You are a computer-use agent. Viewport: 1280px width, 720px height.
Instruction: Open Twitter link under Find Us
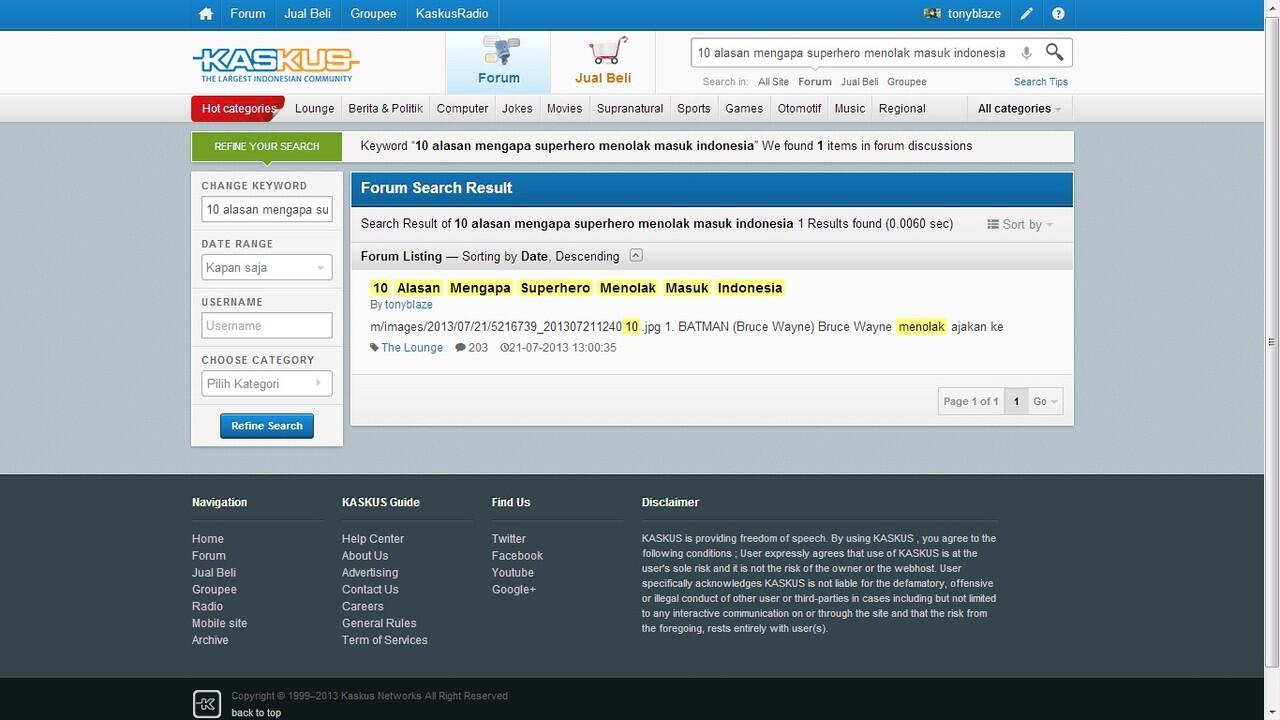tap(509, 539)
